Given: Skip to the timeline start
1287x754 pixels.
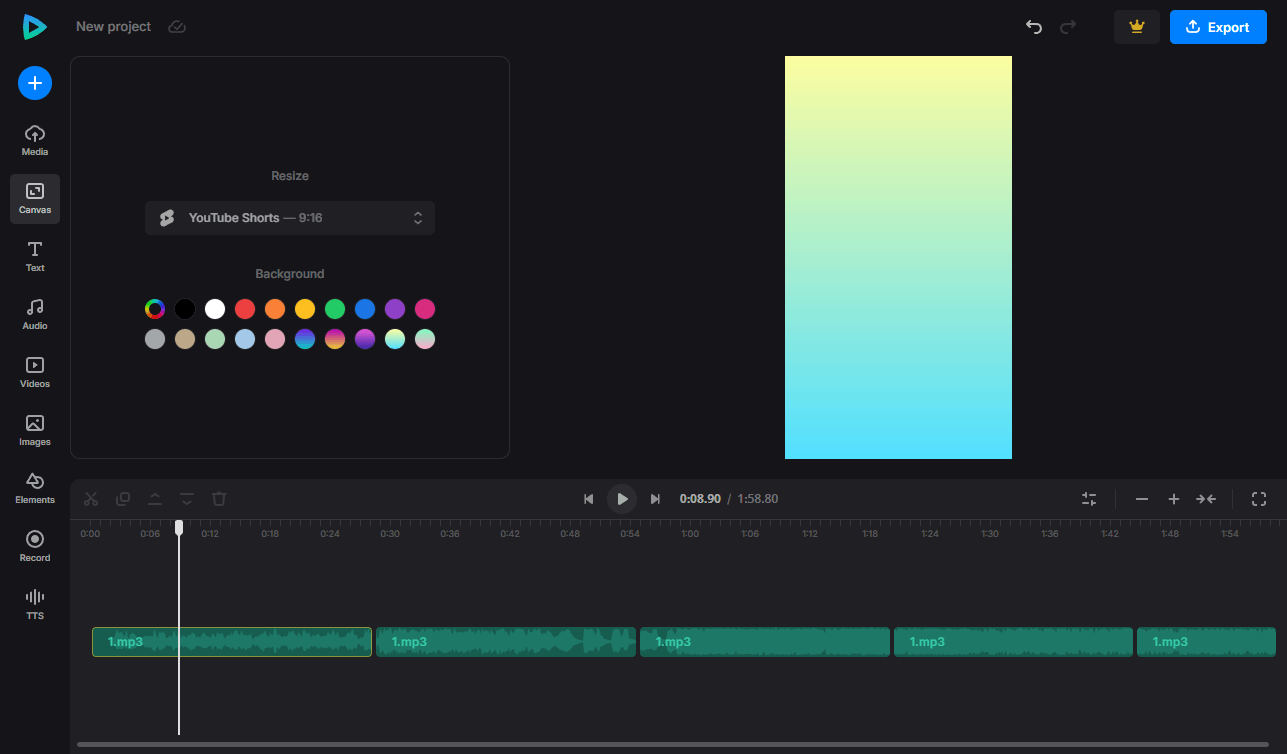Looking at the screenshot, I should [x=589, y=498].
